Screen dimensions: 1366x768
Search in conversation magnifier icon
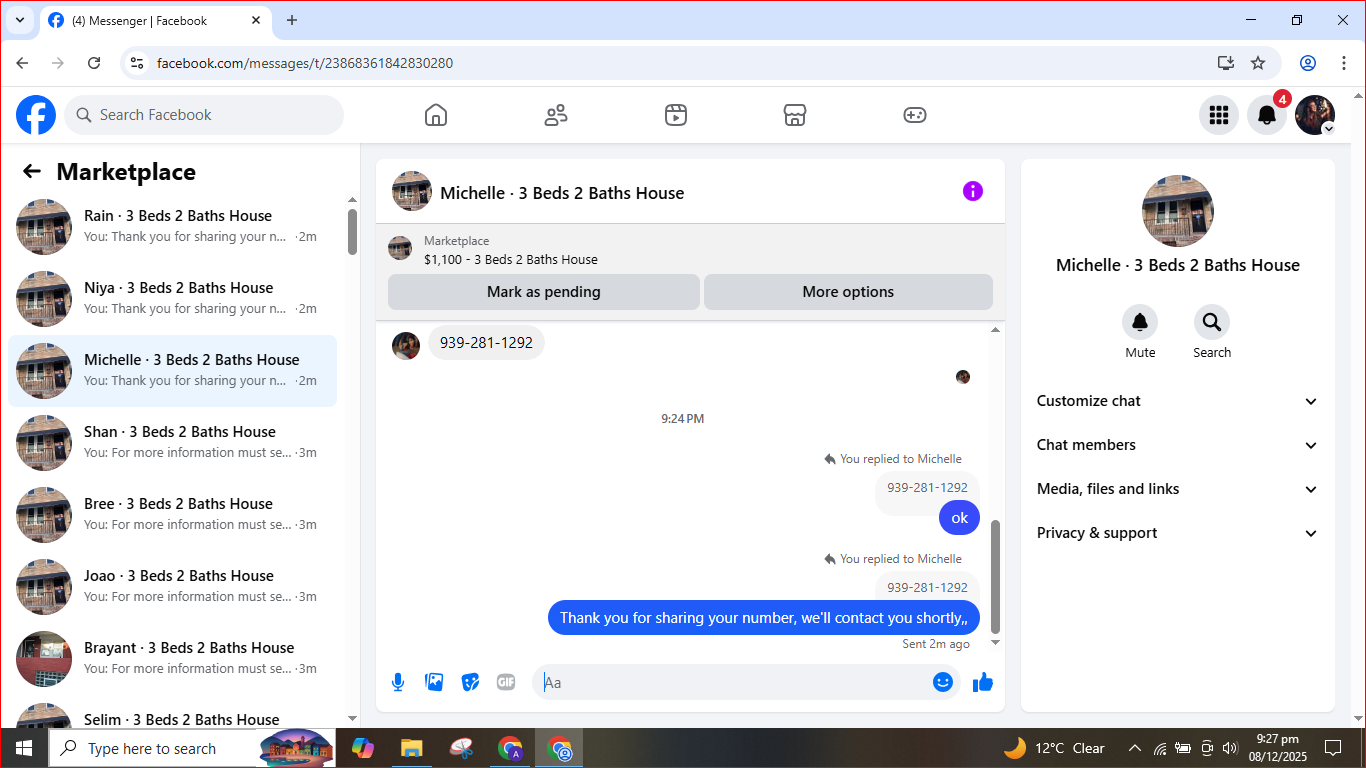1212,322
